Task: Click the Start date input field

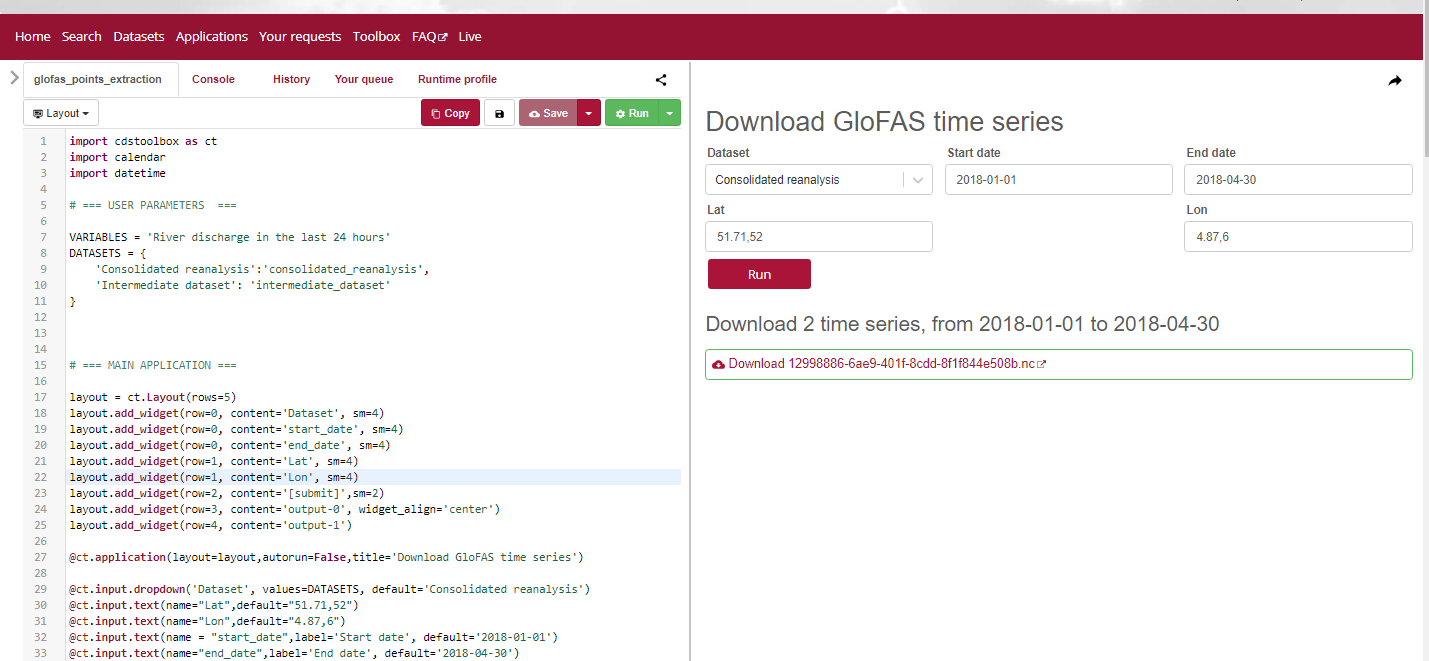Action: coord(1059,180)
